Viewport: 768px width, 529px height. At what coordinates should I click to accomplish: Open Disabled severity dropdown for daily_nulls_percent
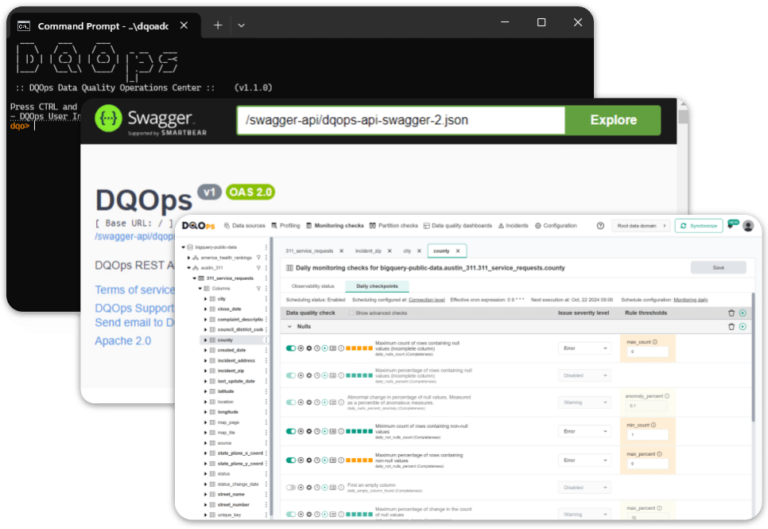tap(584, 376)
